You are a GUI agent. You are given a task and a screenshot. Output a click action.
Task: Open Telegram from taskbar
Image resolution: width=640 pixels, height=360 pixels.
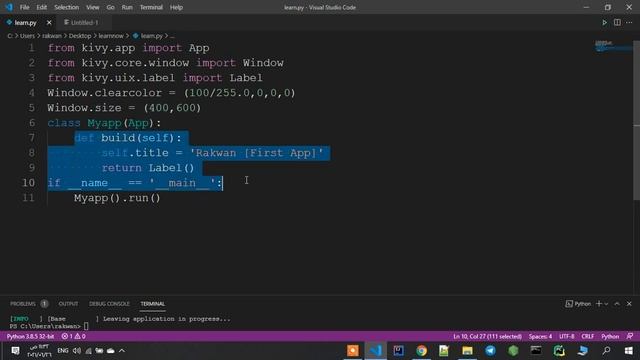coord(490,351)
